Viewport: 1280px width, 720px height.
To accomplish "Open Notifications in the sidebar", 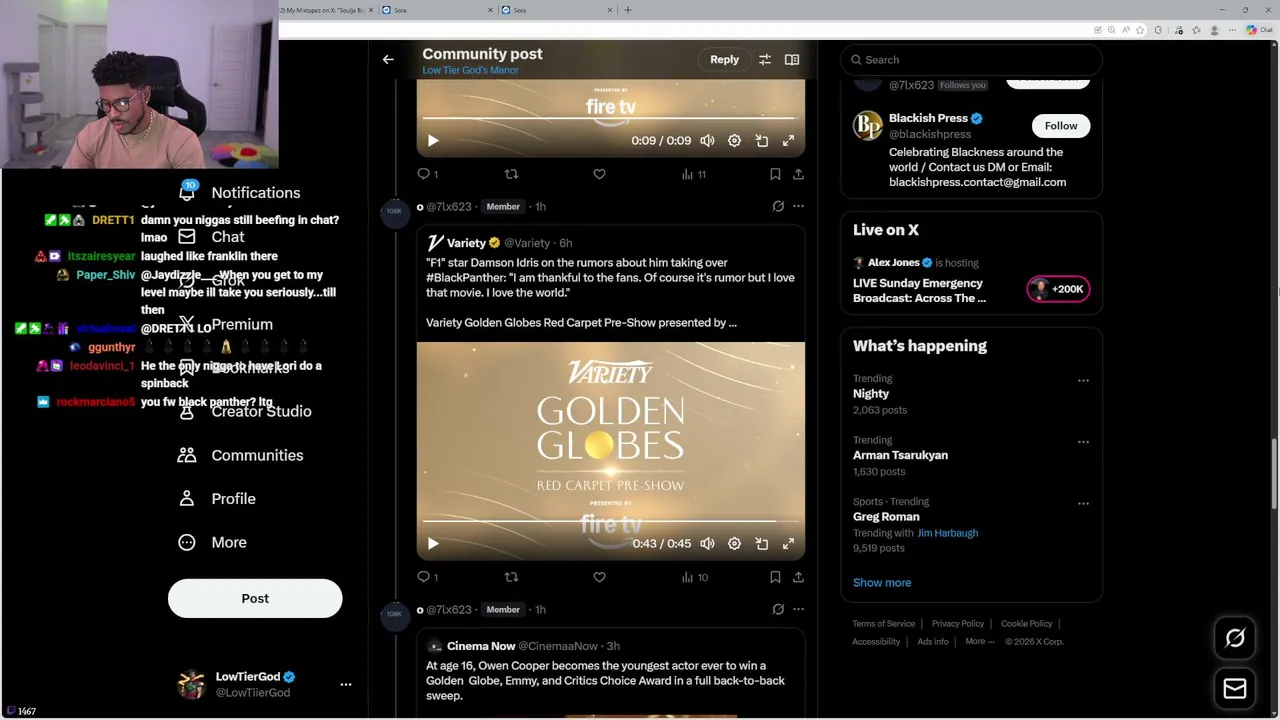I will pyautogui.click(x=240, y=193).
